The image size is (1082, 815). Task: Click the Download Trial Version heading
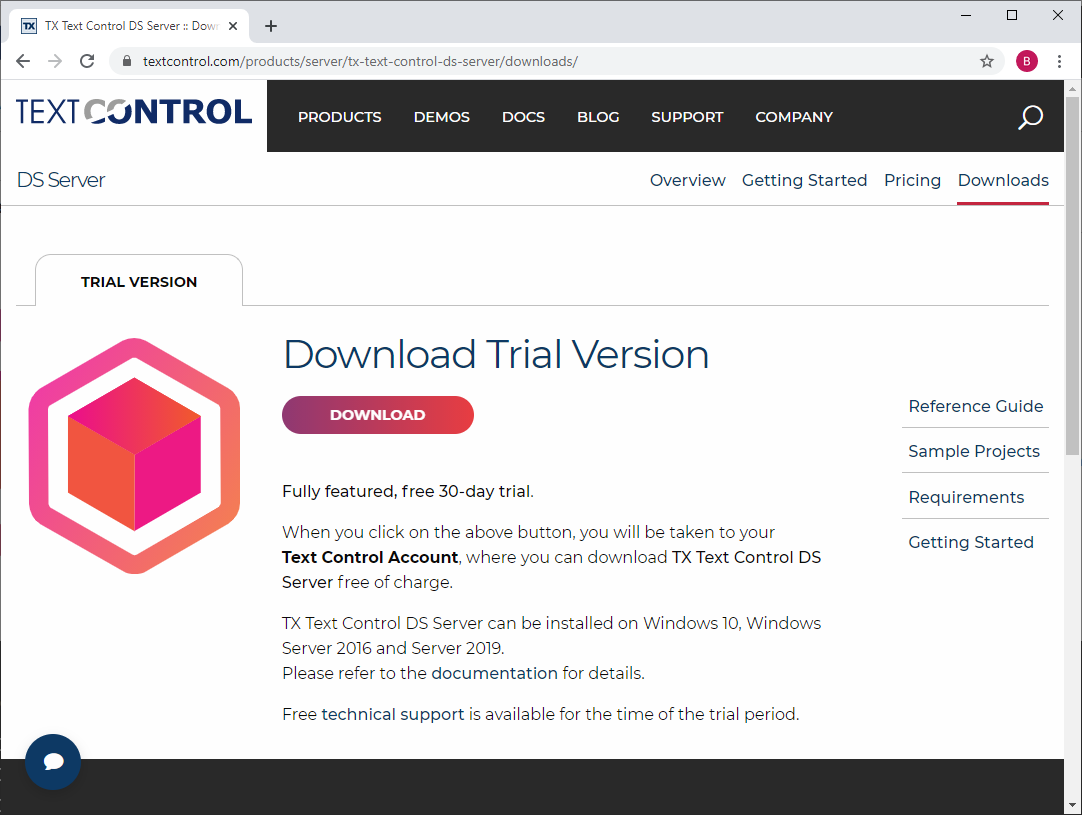(x=496, y=354)
